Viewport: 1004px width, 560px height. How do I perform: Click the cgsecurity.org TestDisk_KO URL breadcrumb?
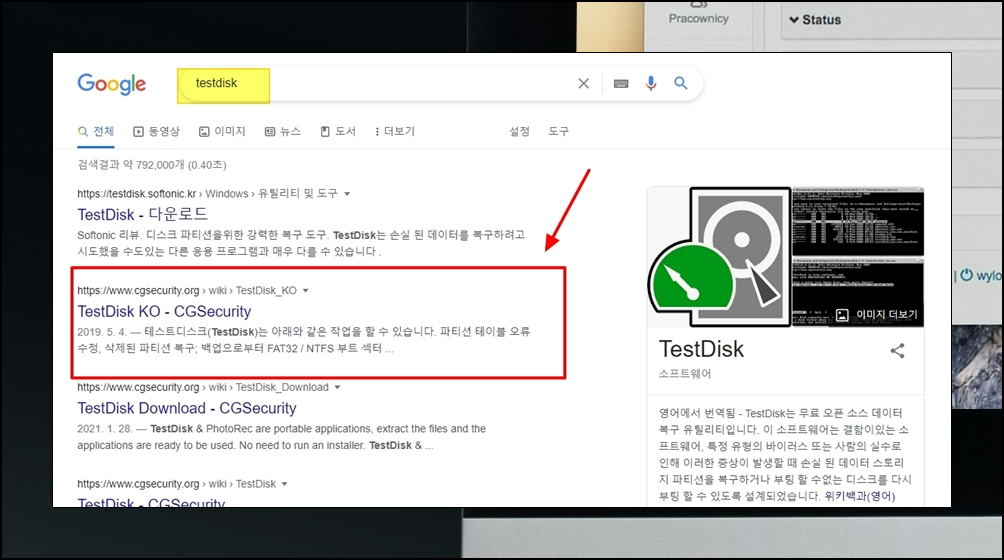tap(187, 291)
